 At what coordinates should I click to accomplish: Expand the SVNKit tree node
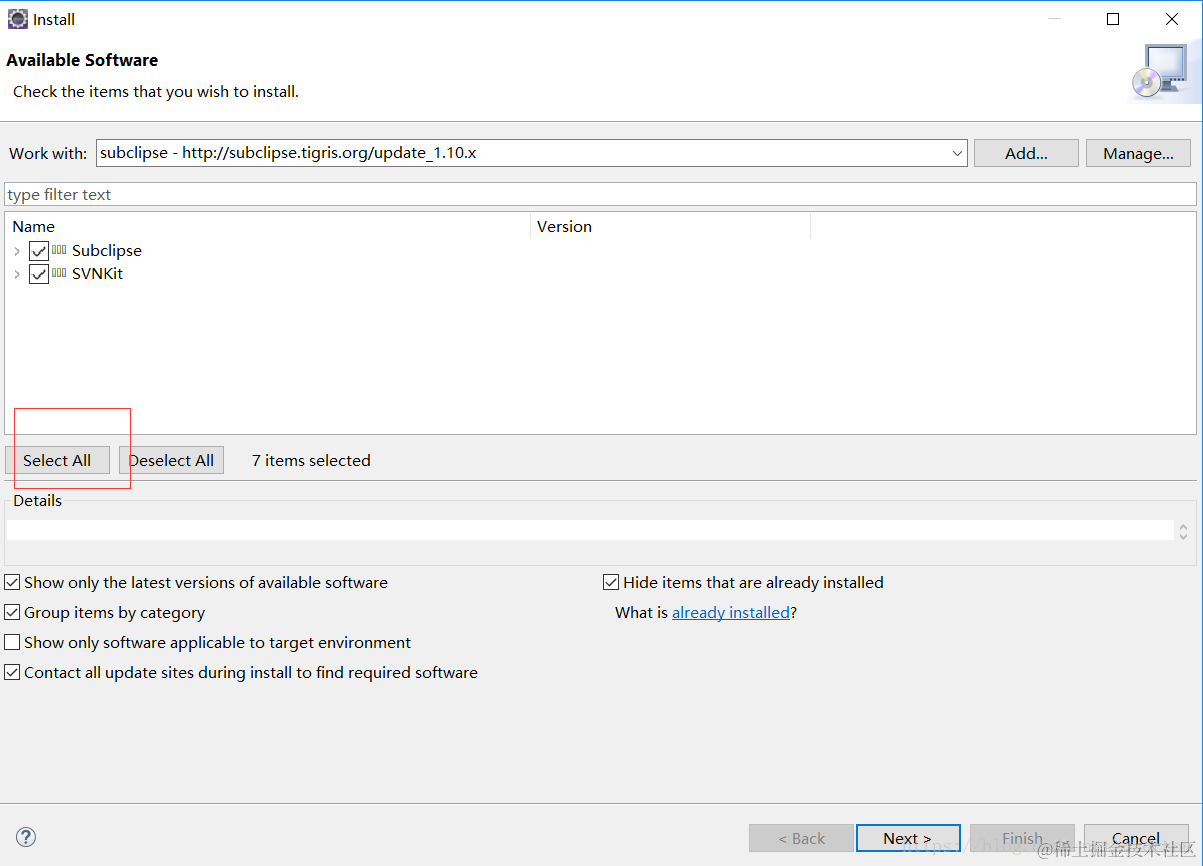17,274
